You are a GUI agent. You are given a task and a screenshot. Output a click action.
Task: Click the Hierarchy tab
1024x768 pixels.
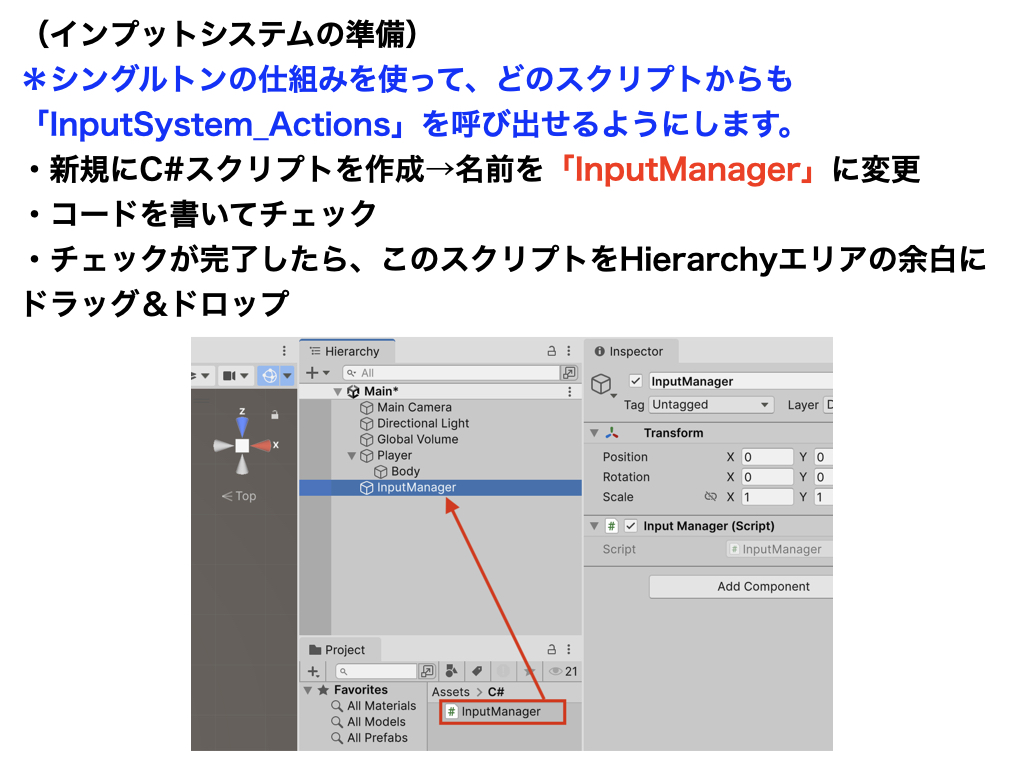pos(345,351)
